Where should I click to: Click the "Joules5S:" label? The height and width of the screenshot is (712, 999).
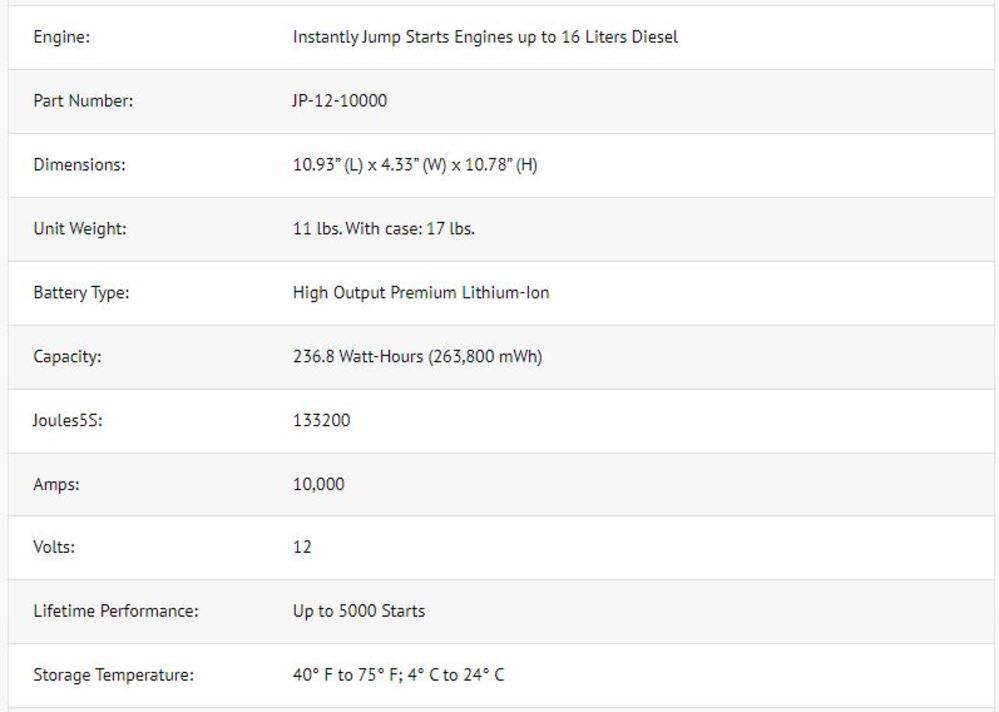pyautogui.click(x=68, y=421)
